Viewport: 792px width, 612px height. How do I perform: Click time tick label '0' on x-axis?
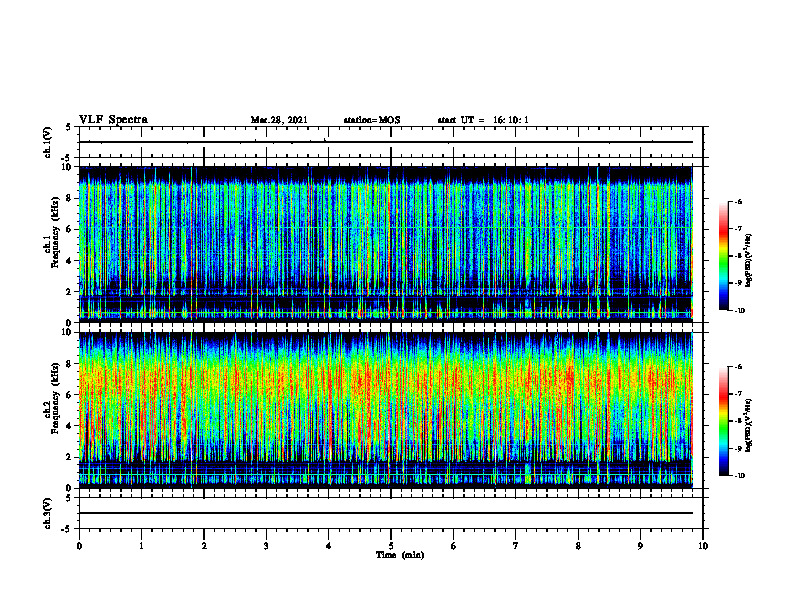[x=79, y=546]
